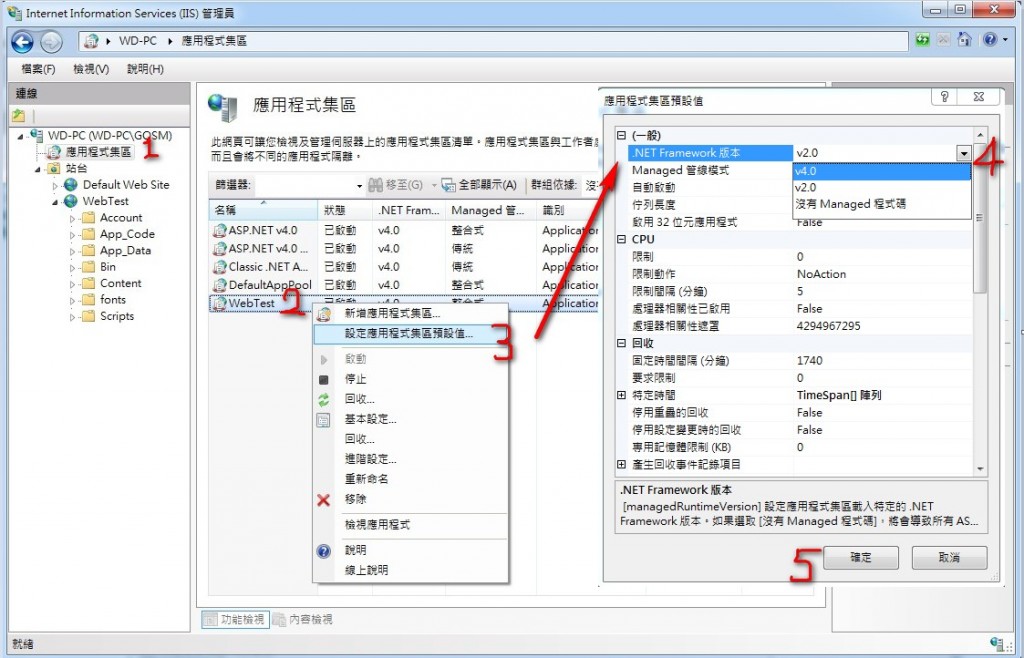Switch to 內容檢視 tab
Image resolution: width=1024 pixels, height=658 pixels.
pyautogui.click(x=303, y=619)
